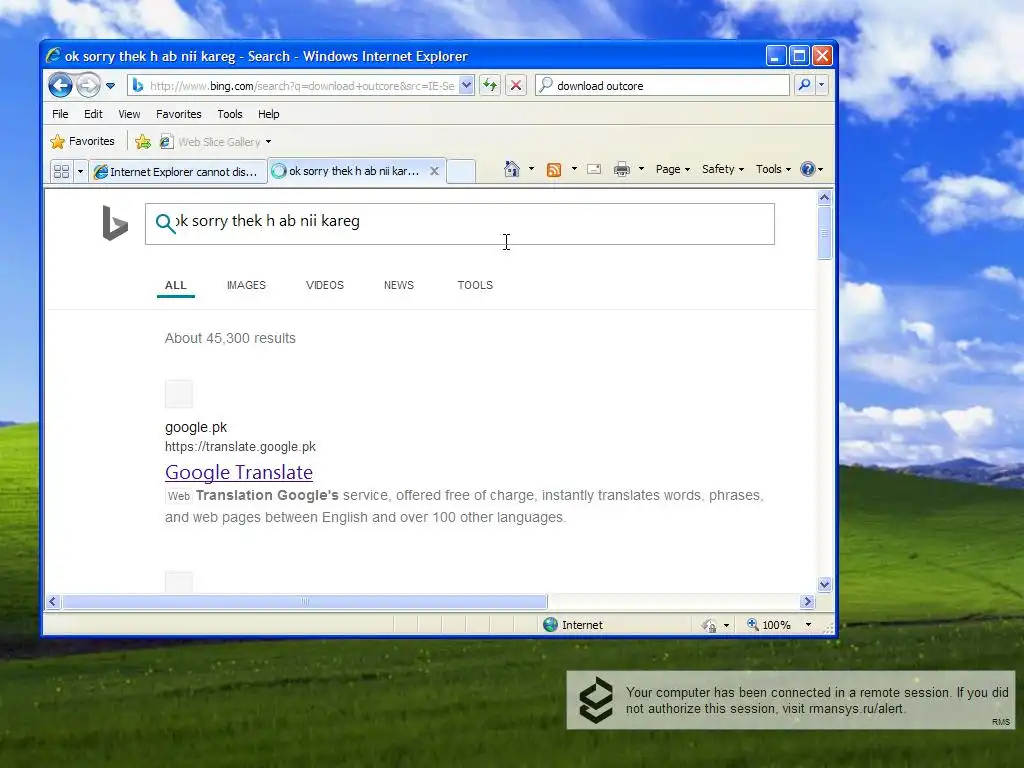Image resolution: width=1024 pixels, height=768 pixels.
Task: Click the Bing search query text box
Action: [460, 223]
